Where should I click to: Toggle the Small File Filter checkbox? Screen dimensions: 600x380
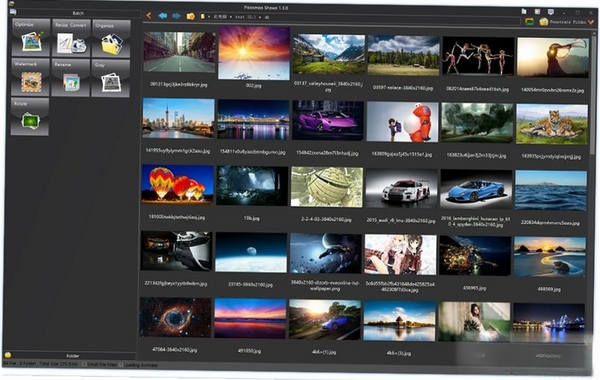click(x=85, y=365)
